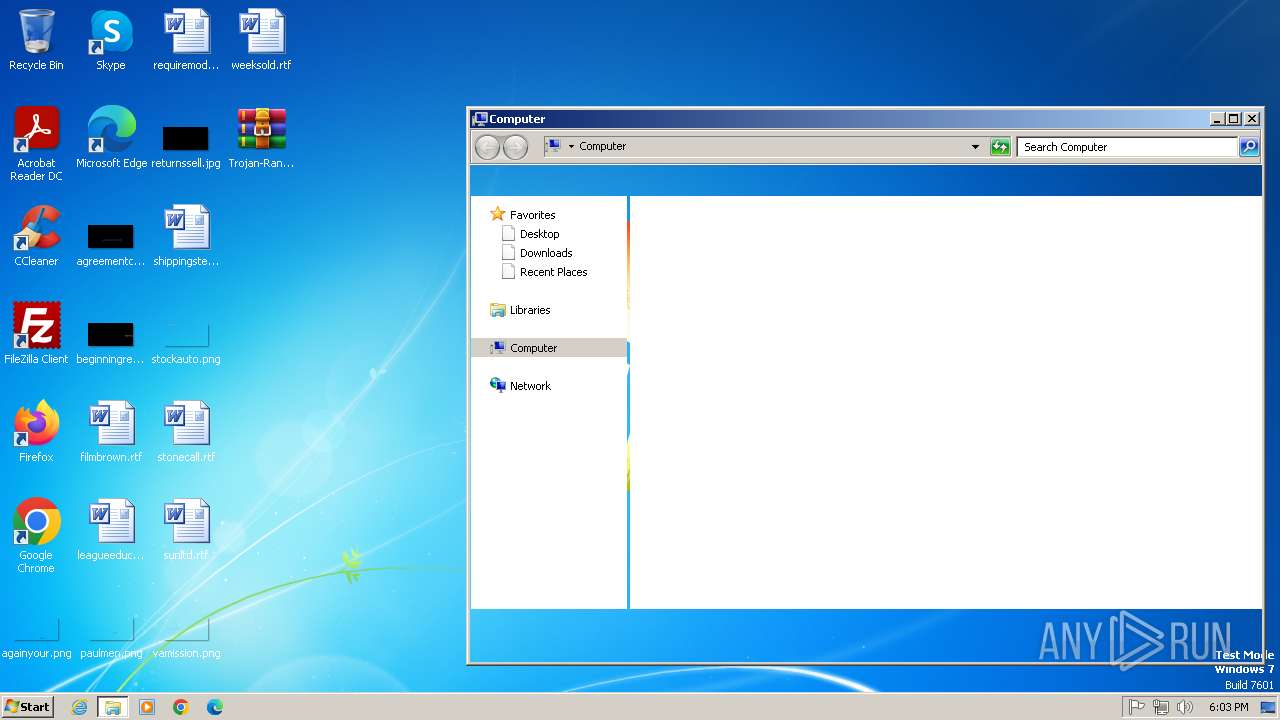Open CCleaner desktop shortcut
Image resolution: width=1280 pixels, height=720 pixels.
pyautogui.click(x=36, y=236)
